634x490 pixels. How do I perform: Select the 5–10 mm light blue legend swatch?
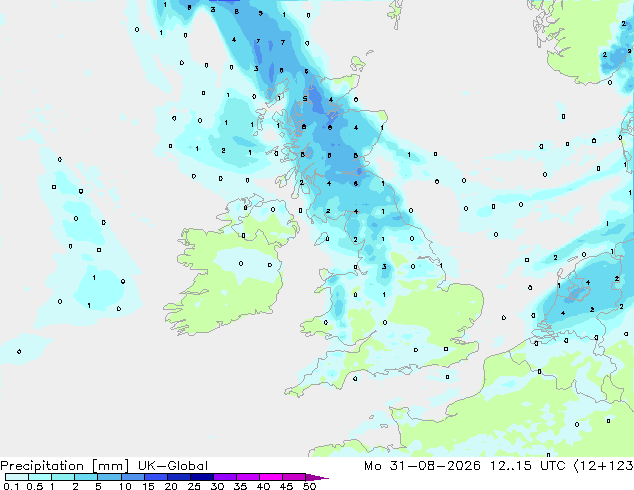(109, 477)
